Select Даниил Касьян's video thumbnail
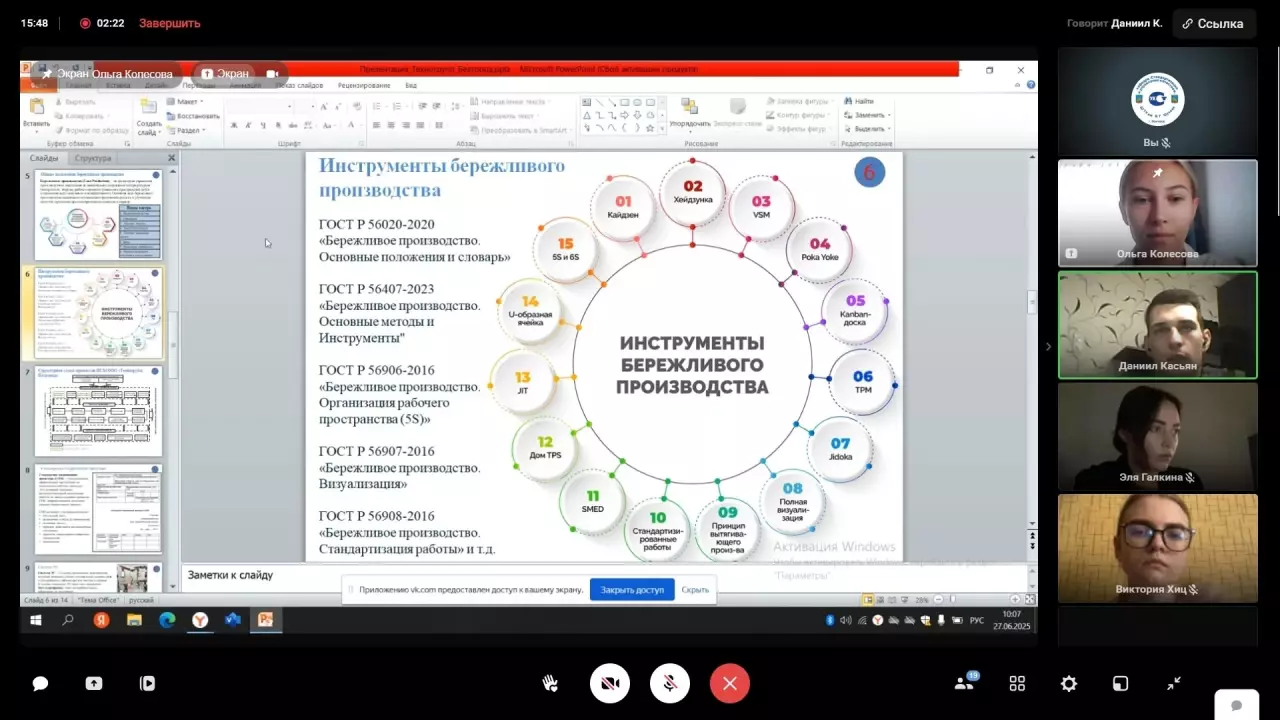Image resolution: width=1280 pixels, height=720 pixels. pyautogui.click(x=1157, y=325)
